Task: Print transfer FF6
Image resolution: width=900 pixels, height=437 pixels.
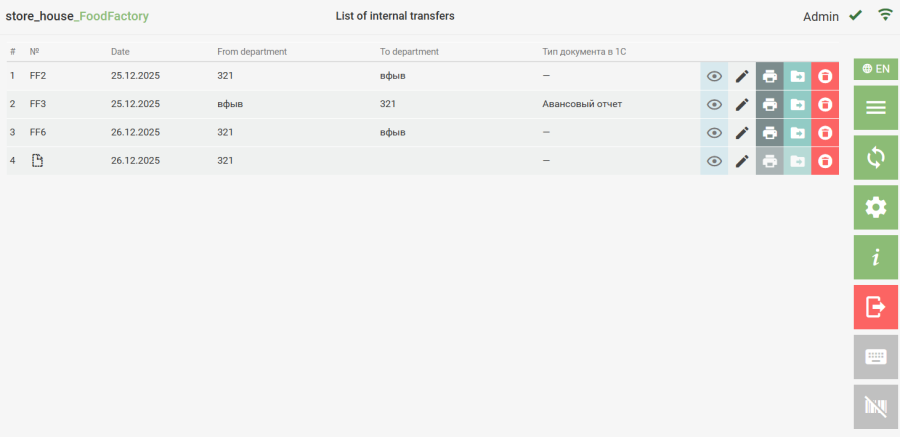Action: click(x=770, y=132)
